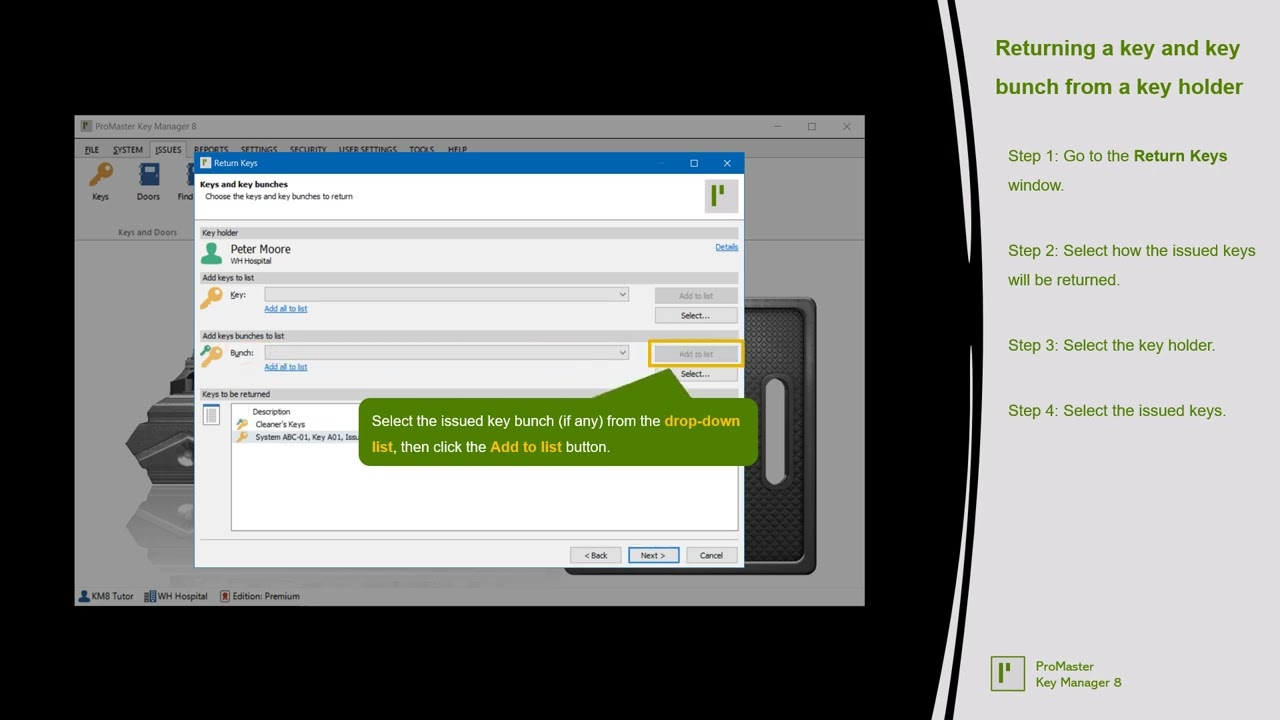Close the Return Keys dialog

pyautogui.click(x=727, y=163)
